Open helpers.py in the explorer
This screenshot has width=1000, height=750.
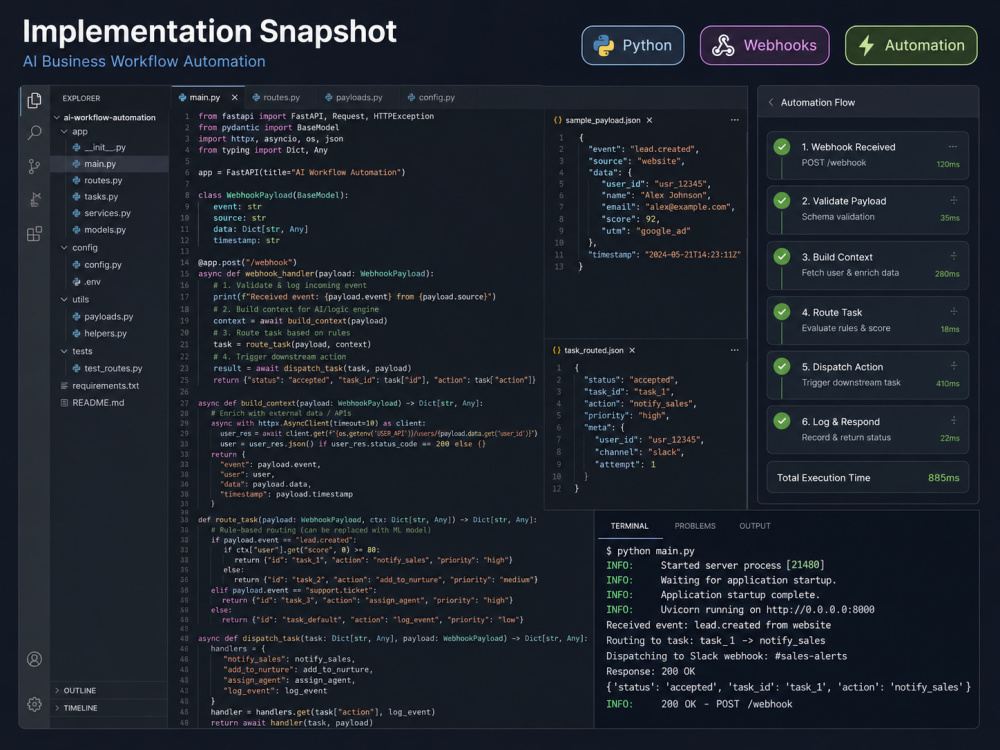tap(109, 333)
